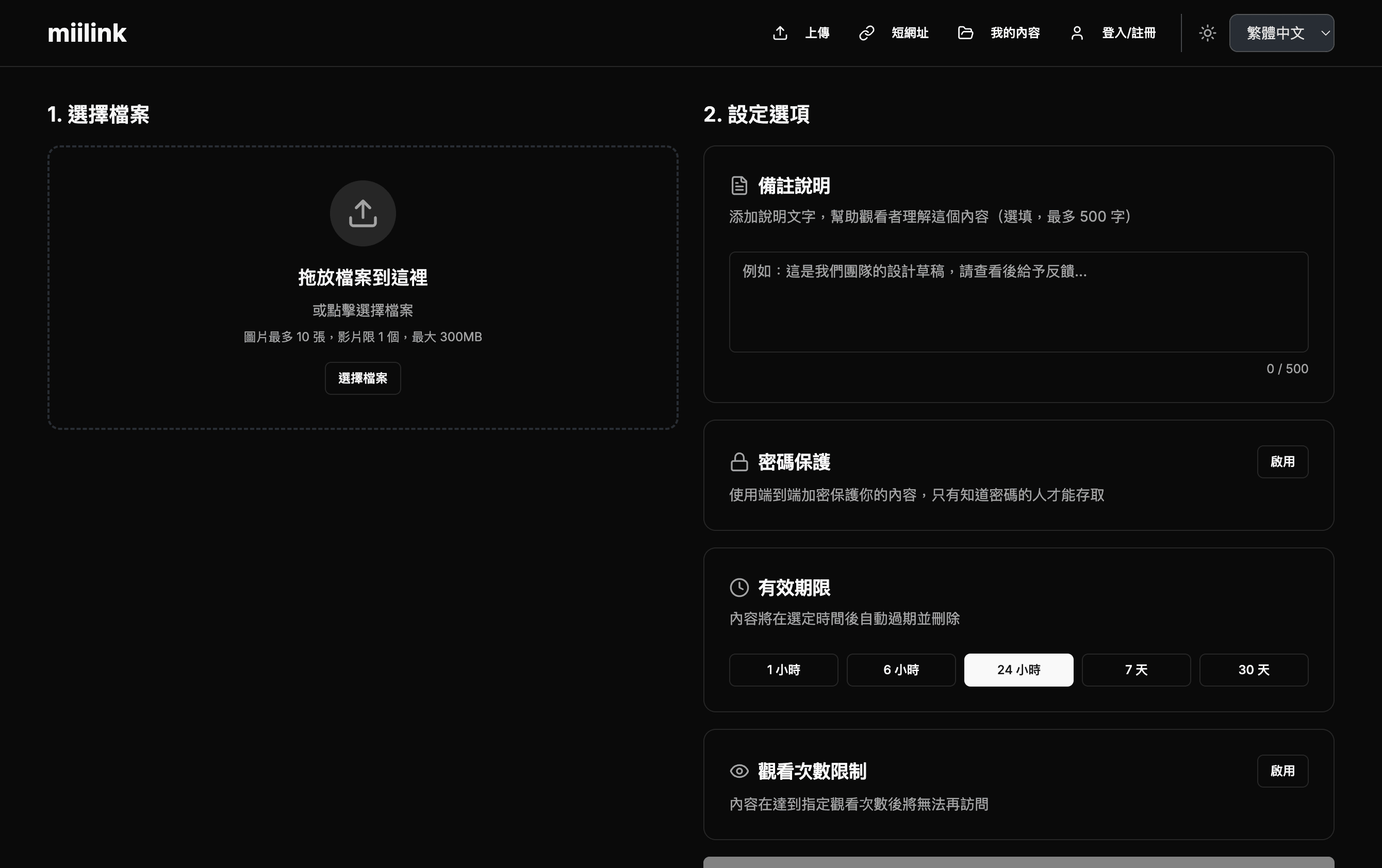The width and height of the screenshot is (1382, 868).
Task: Enable 觀看次數限制 with the 啟用 button
Action: 1284,771
